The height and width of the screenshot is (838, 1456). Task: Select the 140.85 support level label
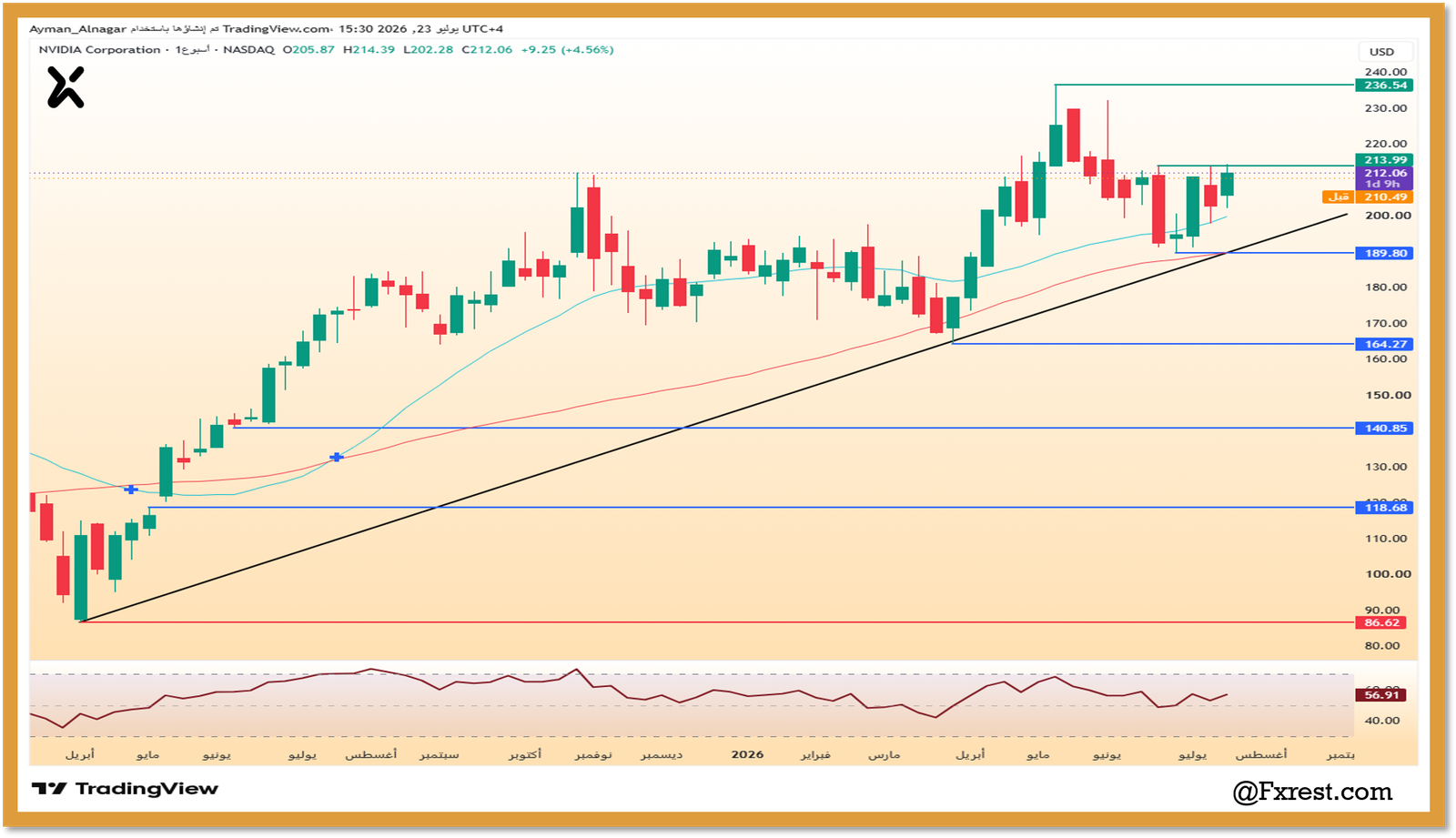[x=1385, y=429]
